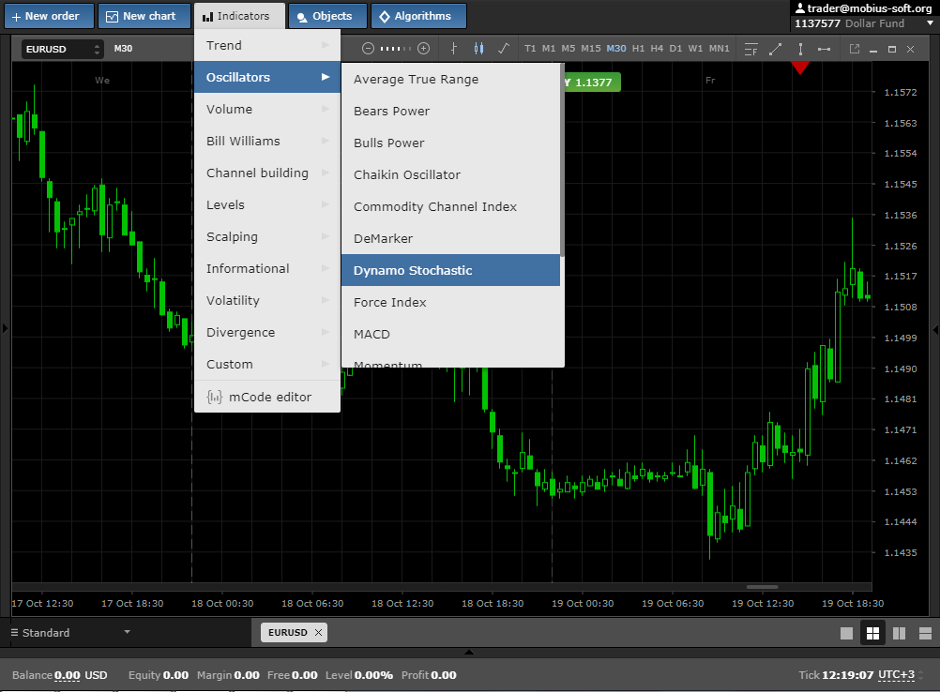Switch to horizontal split layout
Image resolution: width=940 pixels, height=692 pixels.
[x=925, y=633]
